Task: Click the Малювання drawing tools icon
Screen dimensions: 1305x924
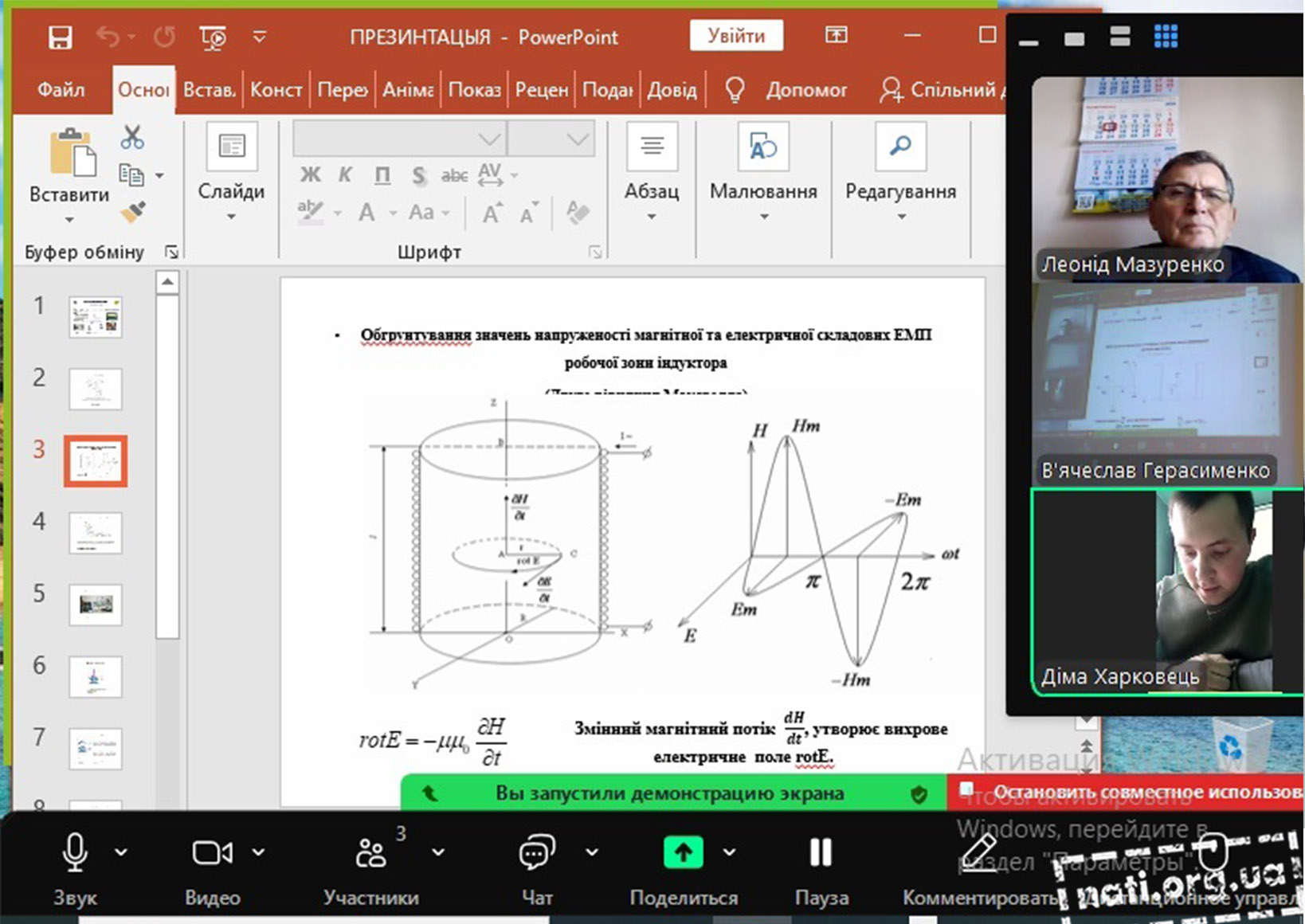Action: coord(762,147)
